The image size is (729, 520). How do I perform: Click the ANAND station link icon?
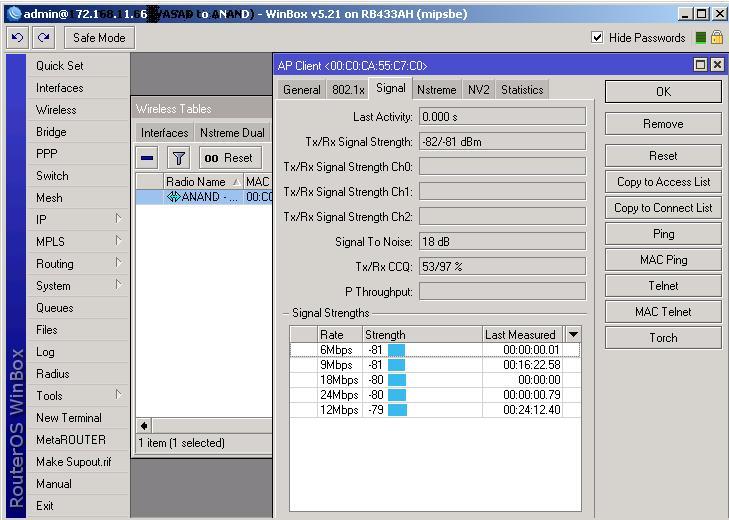click(x=173, y=197)
